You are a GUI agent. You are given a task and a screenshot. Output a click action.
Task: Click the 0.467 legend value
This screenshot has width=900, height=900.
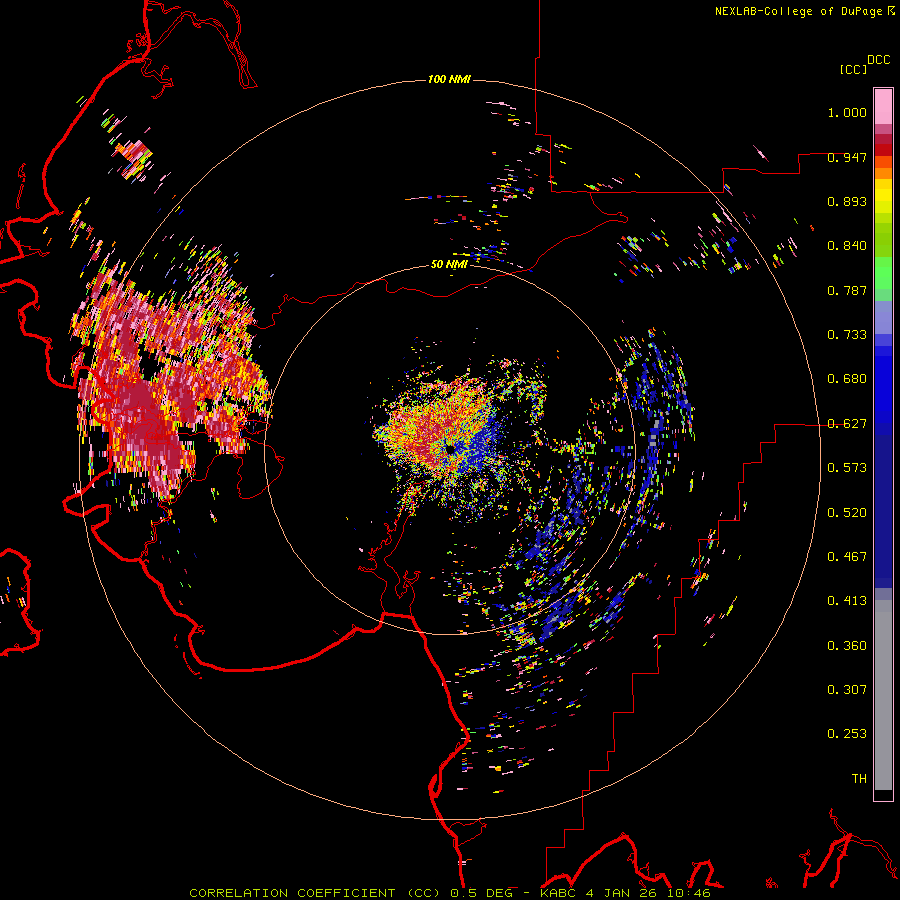click(847, 557)
